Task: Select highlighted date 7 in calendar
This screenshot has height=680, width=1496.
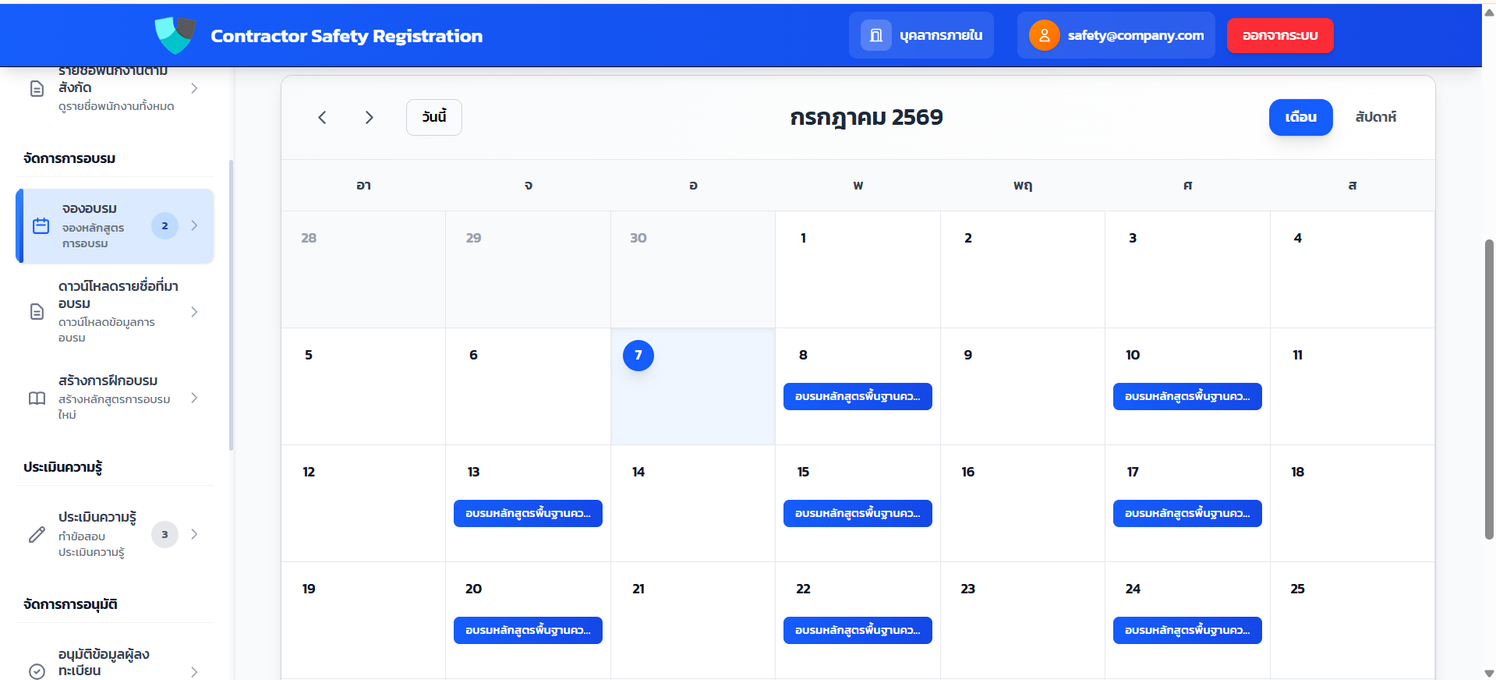Action: [x=638, y=355]
